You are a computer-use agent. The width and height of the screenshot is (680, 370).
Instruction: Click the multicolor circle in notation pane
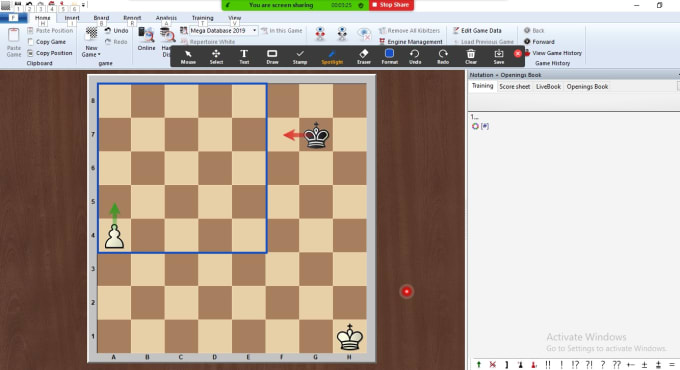(475, 126)
